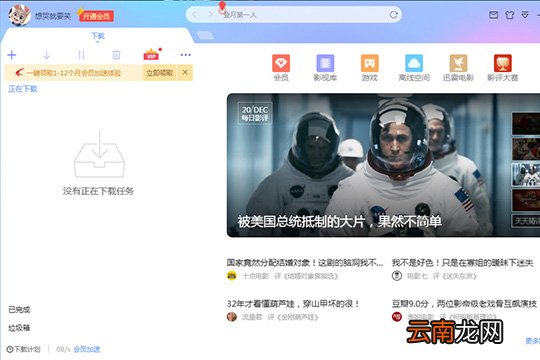Go back with the browser back arrow

[195, 15]
